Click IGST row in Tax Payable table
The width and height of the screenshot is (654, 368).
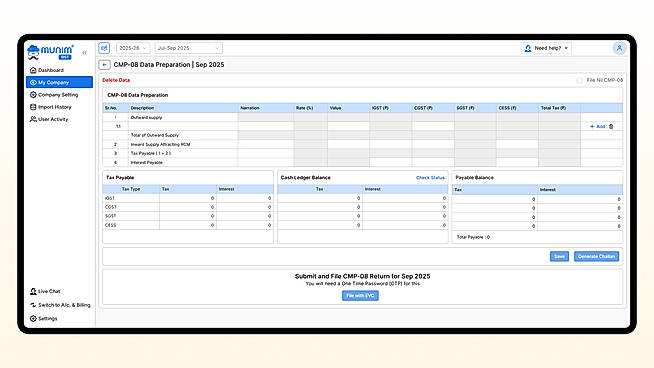[x=188, y=198]
